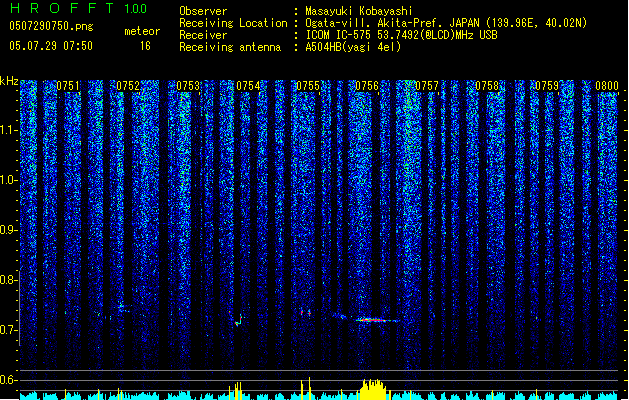This screenshot has width=629, height=400.
Task: Click the HROFFT program title
Action: (62, 8)
